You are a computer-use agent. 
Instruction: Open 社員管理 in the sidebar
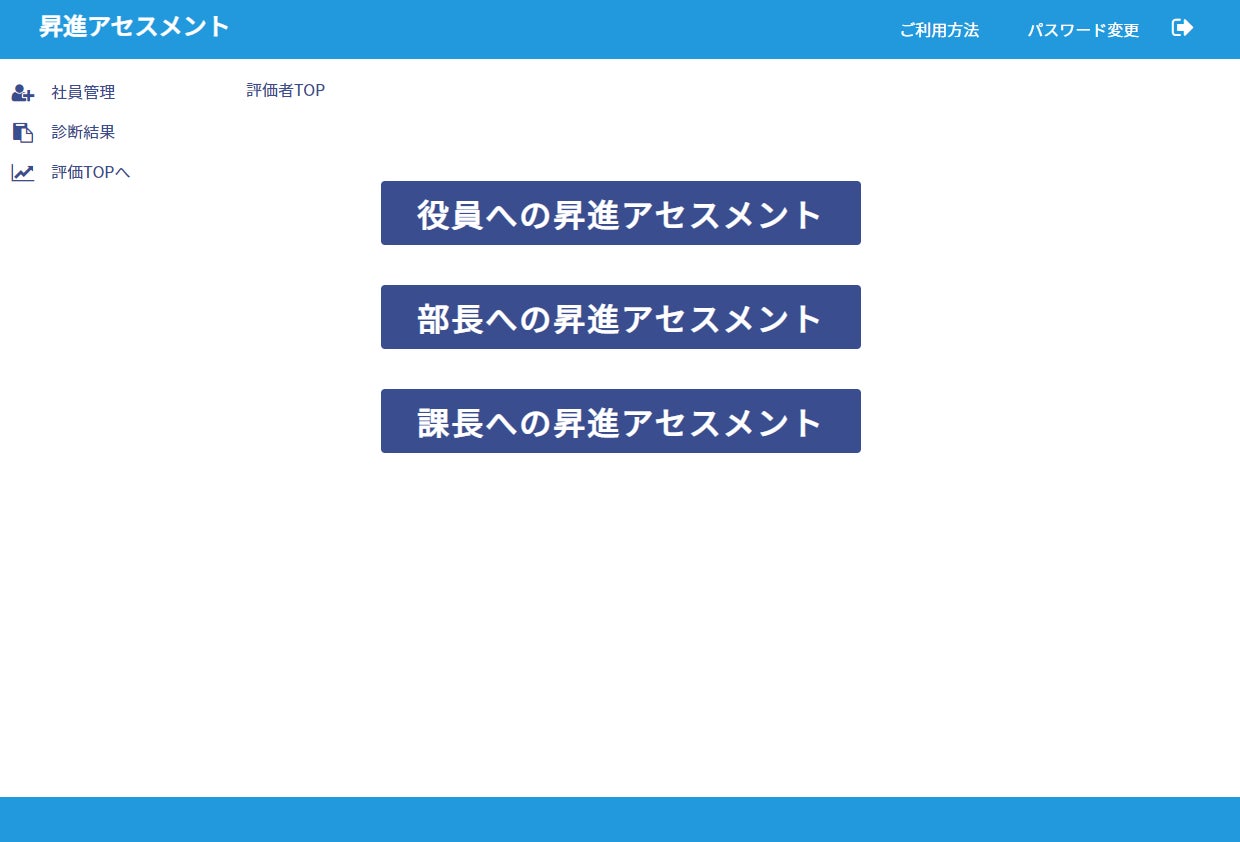[83, 92]
